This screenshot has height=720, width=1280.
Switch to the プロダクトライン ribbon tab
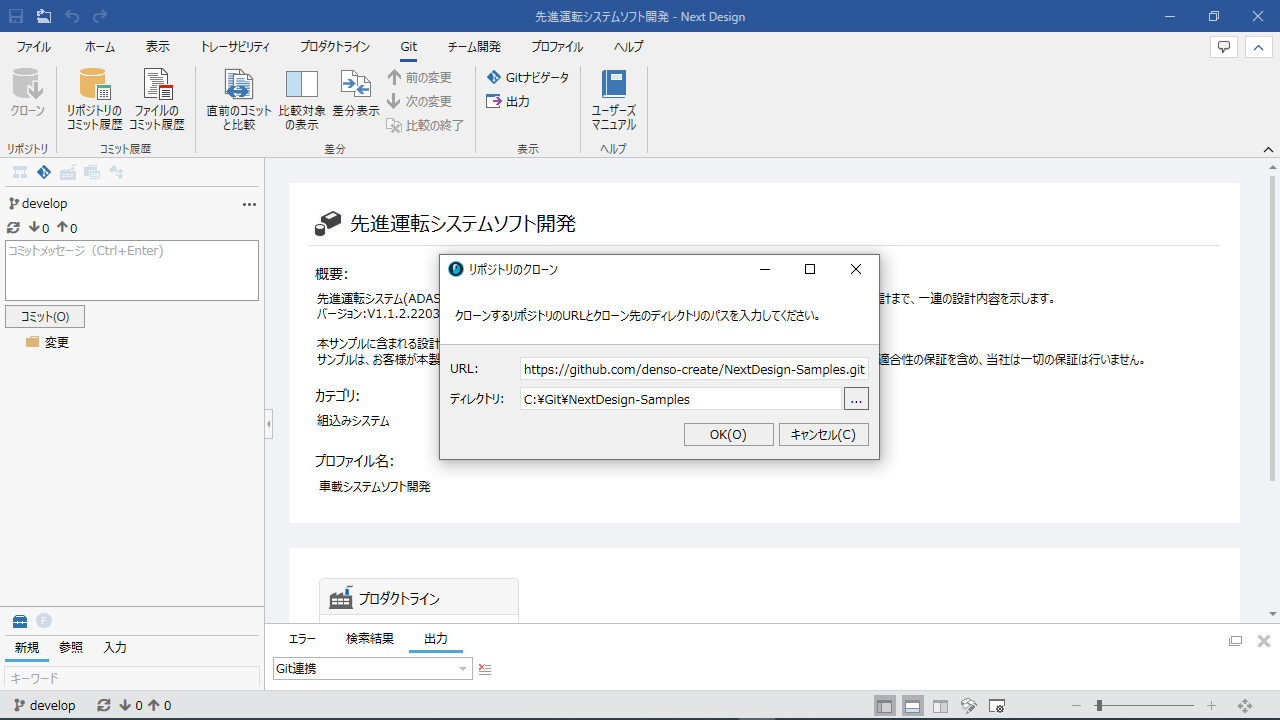[335, 47]
